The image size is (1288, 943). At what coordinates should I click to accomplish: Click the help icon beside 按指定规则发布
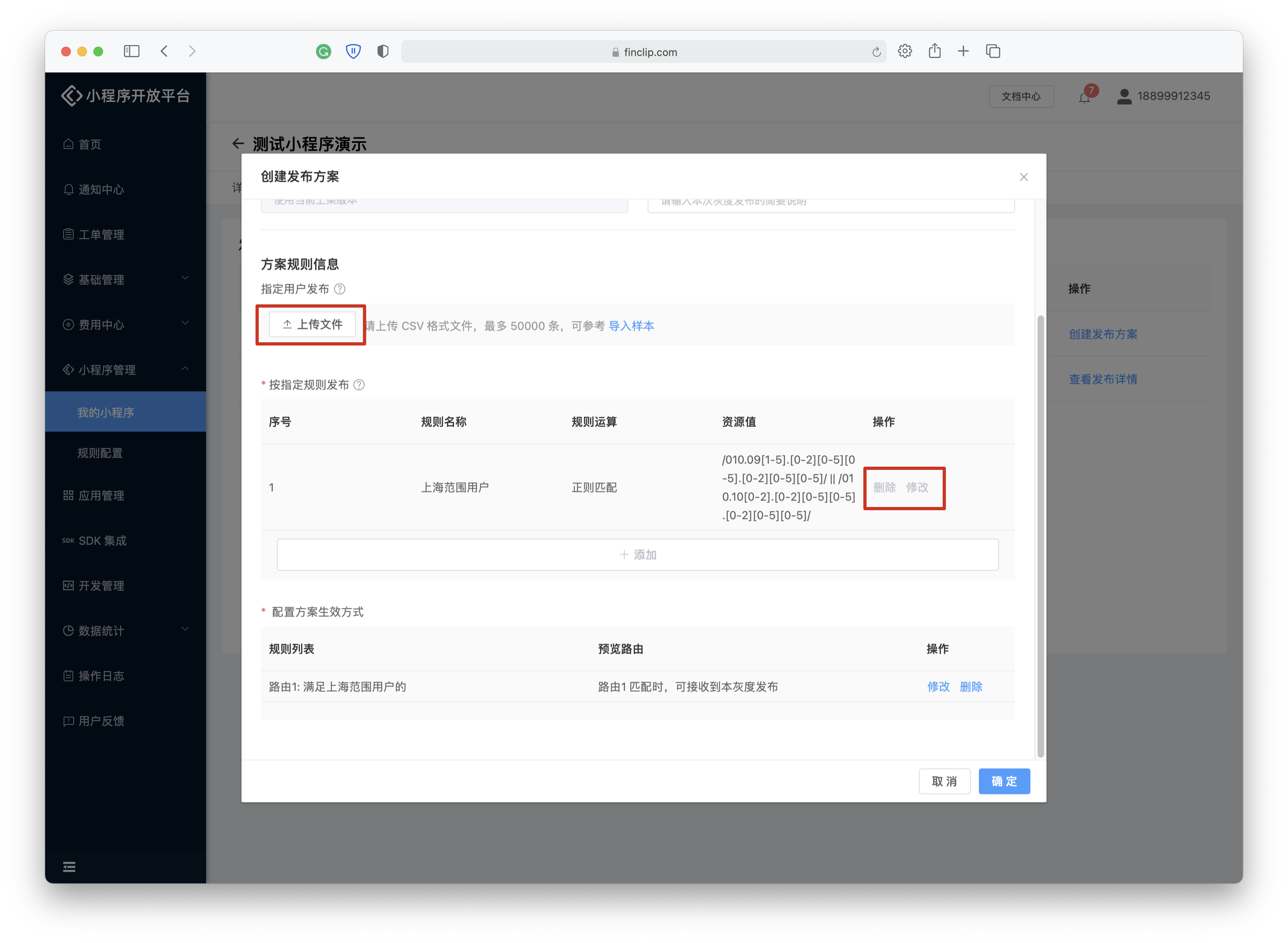tap(359, 385)
